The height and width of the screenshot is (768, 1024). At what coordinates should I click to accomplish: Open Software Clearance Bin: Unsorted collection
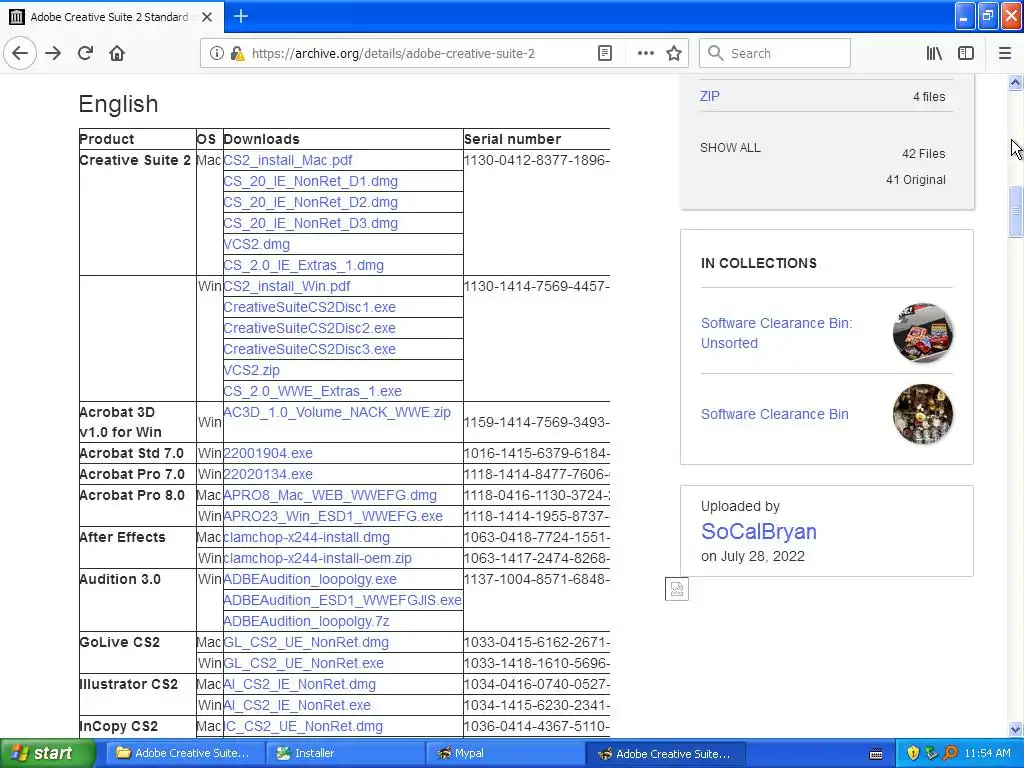tap(776, 333)
